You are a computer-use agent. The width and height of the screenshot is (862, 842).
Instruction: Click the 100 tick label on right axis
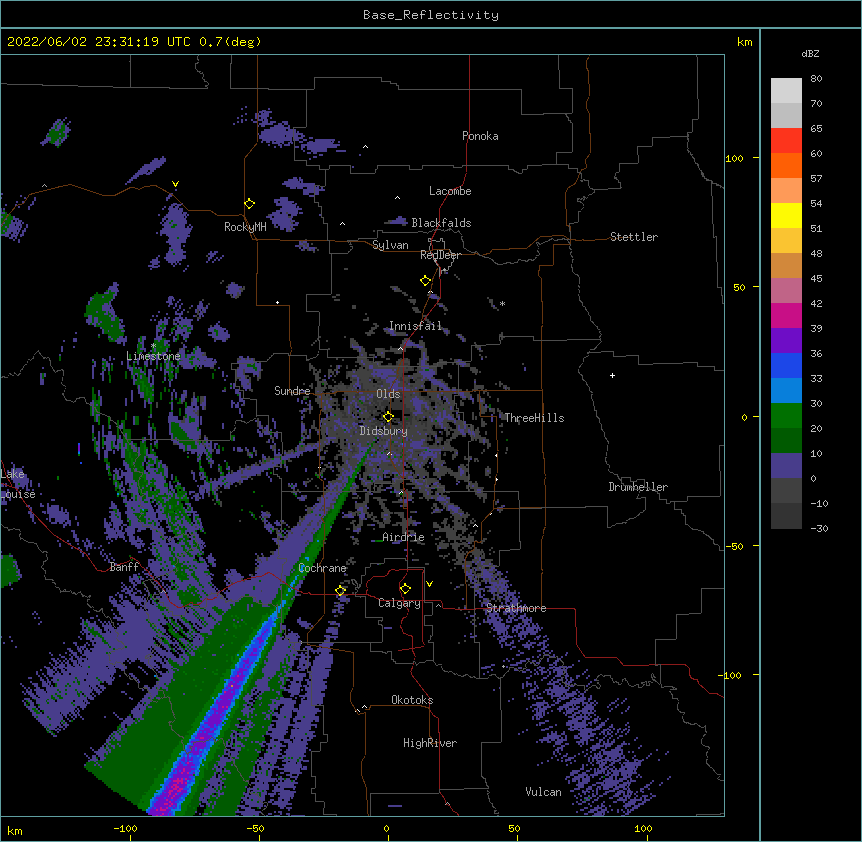(x=734, y=159)
